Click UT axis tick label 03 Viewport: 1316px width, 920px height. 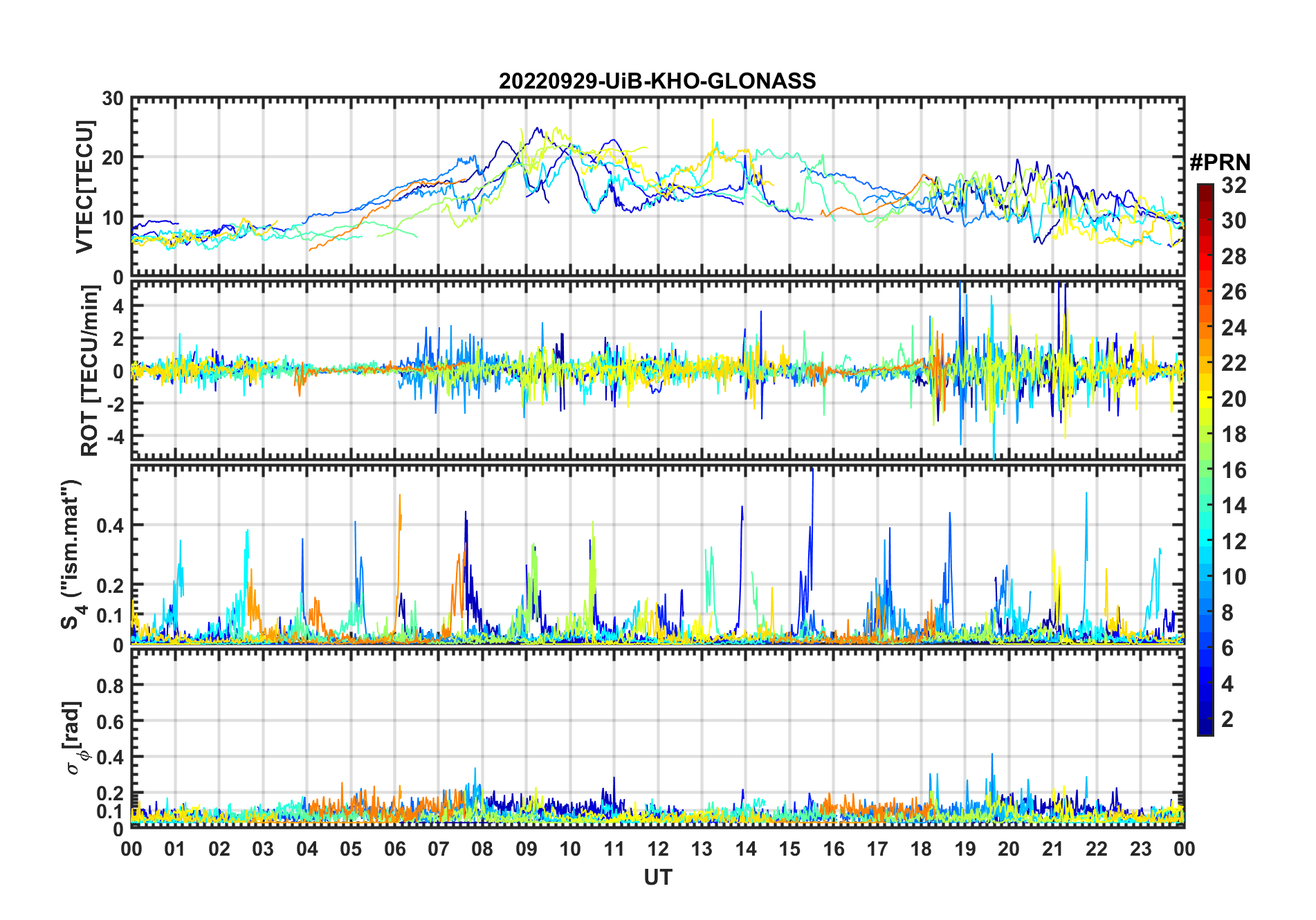click(263, 849)
